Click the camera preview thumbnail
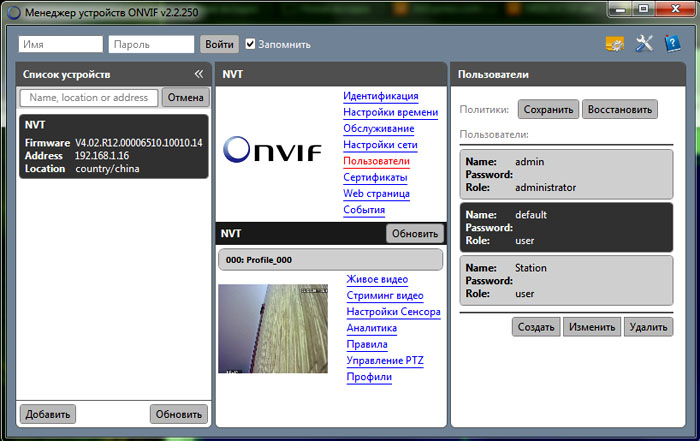 [x=272, y=329]
